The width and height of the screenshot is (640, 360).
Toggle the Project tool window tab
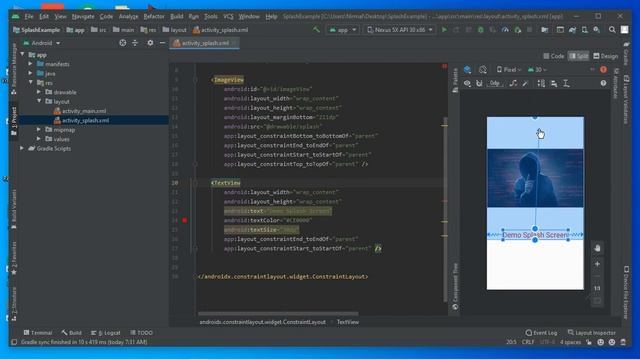14,121
